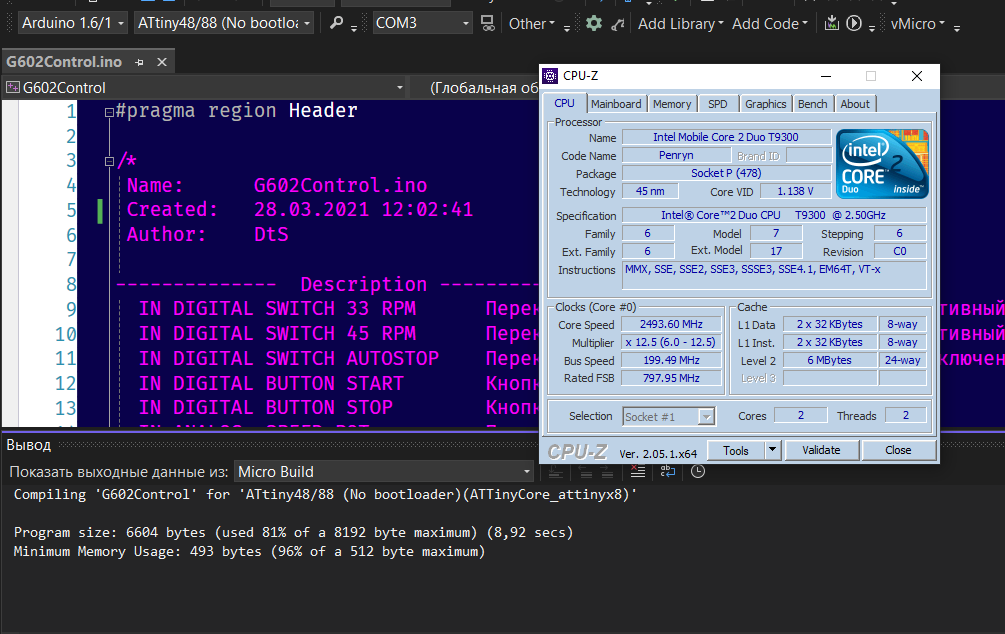
Task: Switch to the Bench tab in CPU-Z
Action: click(813, 104)
